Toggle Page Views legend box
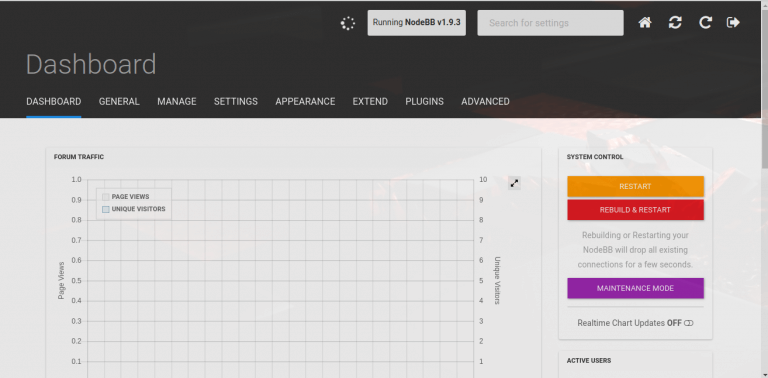Screen dimensions: 768x378 point(105,197)
